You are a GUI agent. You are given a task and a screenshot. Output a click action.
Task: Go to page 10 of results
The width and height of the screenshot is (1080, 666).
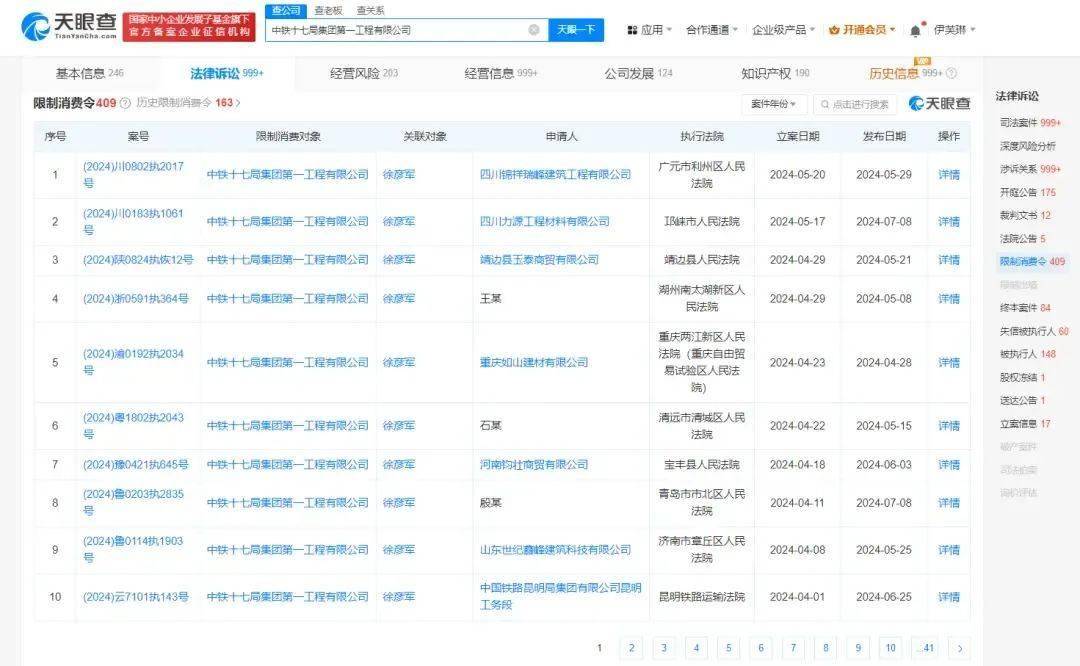890,647
